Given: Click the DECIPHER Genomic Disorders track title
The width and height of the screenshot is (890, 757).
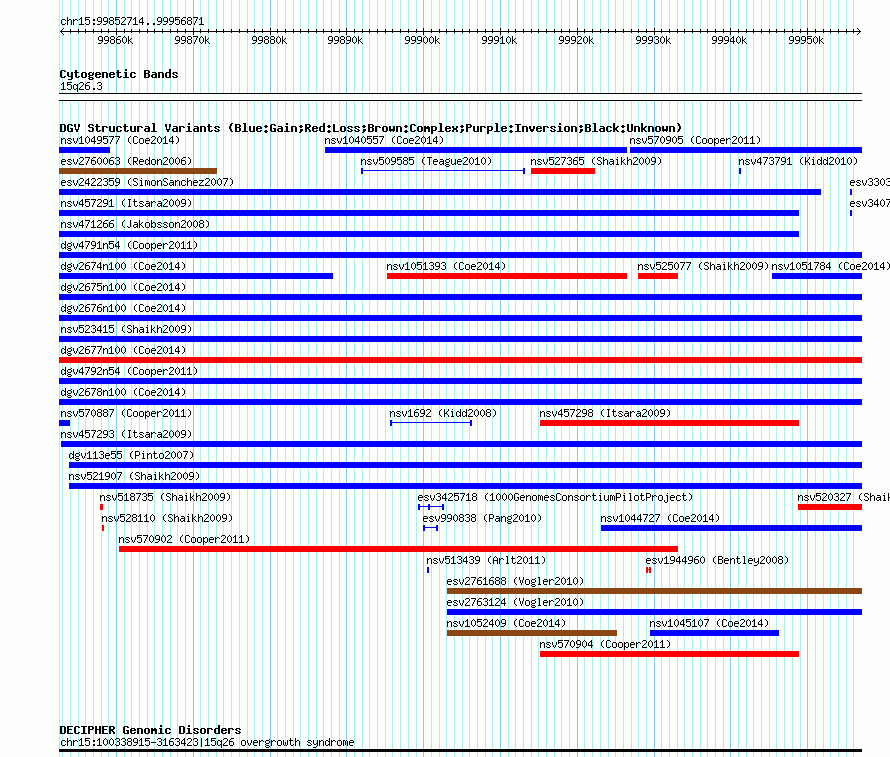Looking at the screenshot, I should point(150,730).
